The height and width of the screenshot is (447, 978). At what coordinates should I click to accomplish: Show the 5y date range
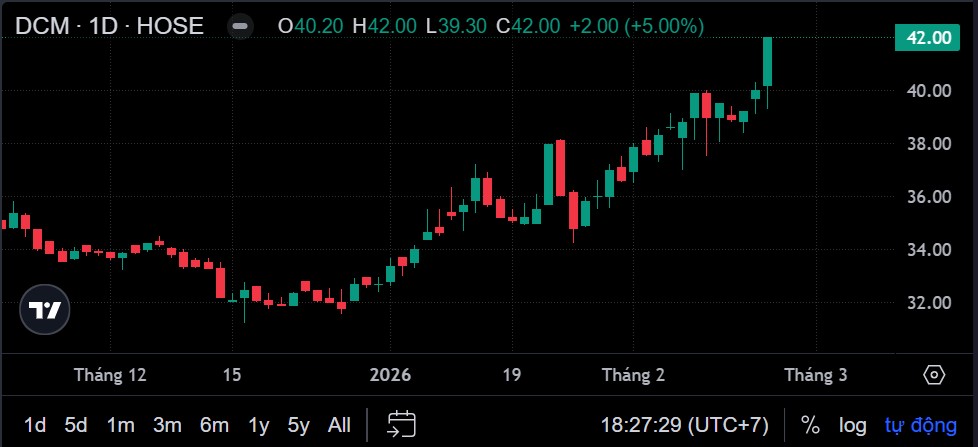coord(298,425)
